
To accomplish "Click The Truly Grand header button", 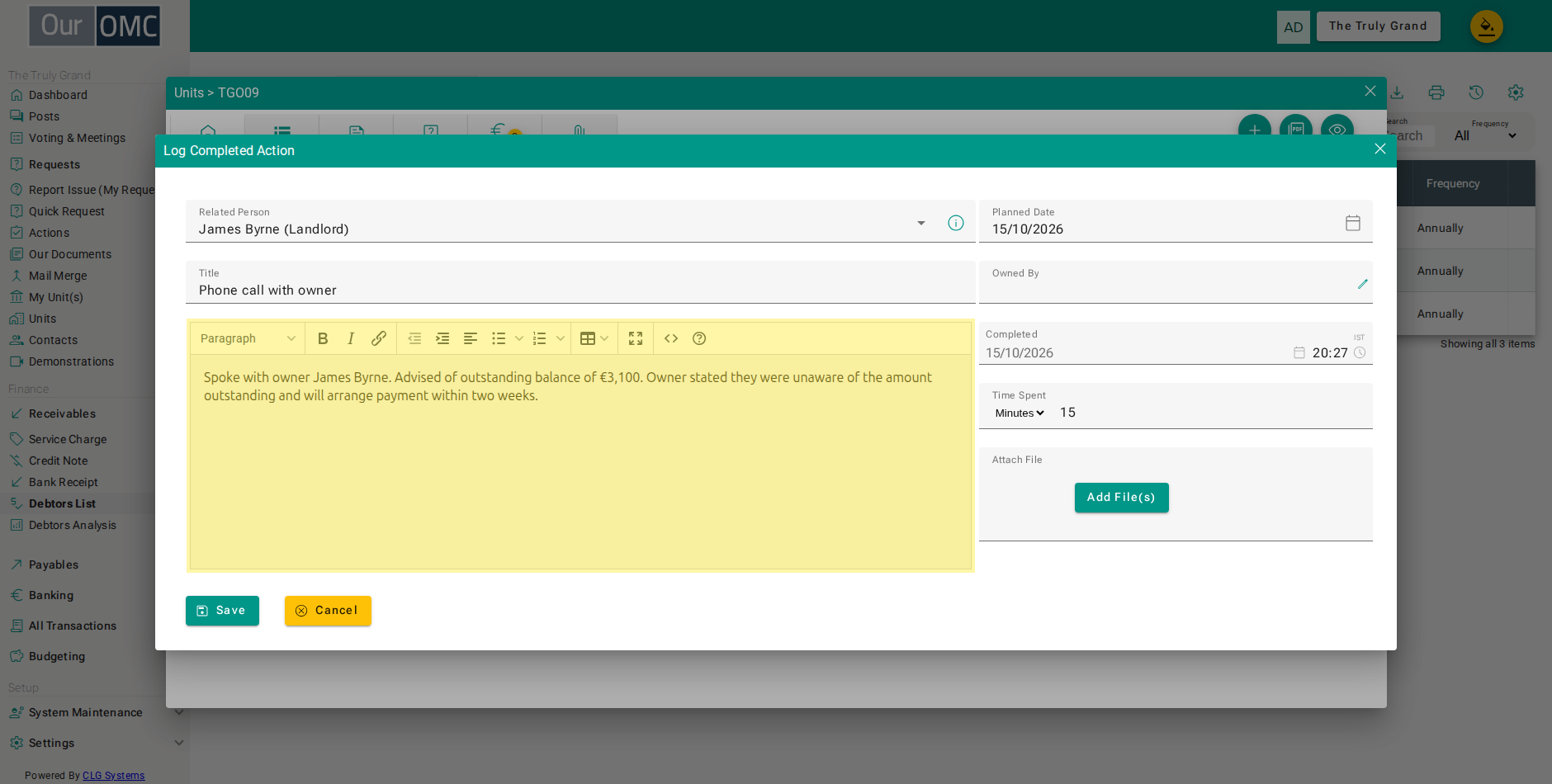I will (1378, 26).
